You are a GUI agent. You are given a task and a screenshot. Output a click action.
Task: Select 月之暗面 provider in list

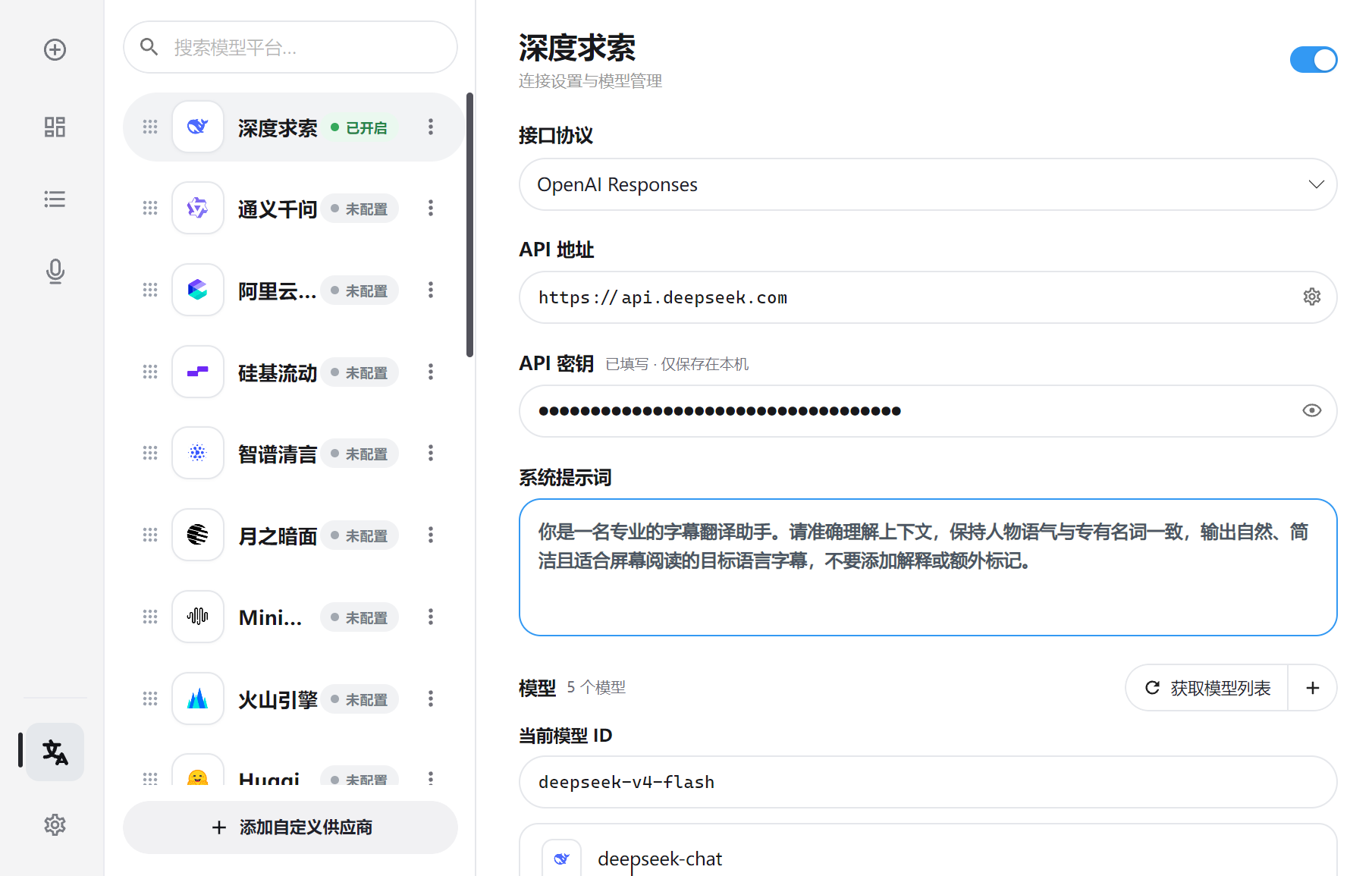pos(294,535)
